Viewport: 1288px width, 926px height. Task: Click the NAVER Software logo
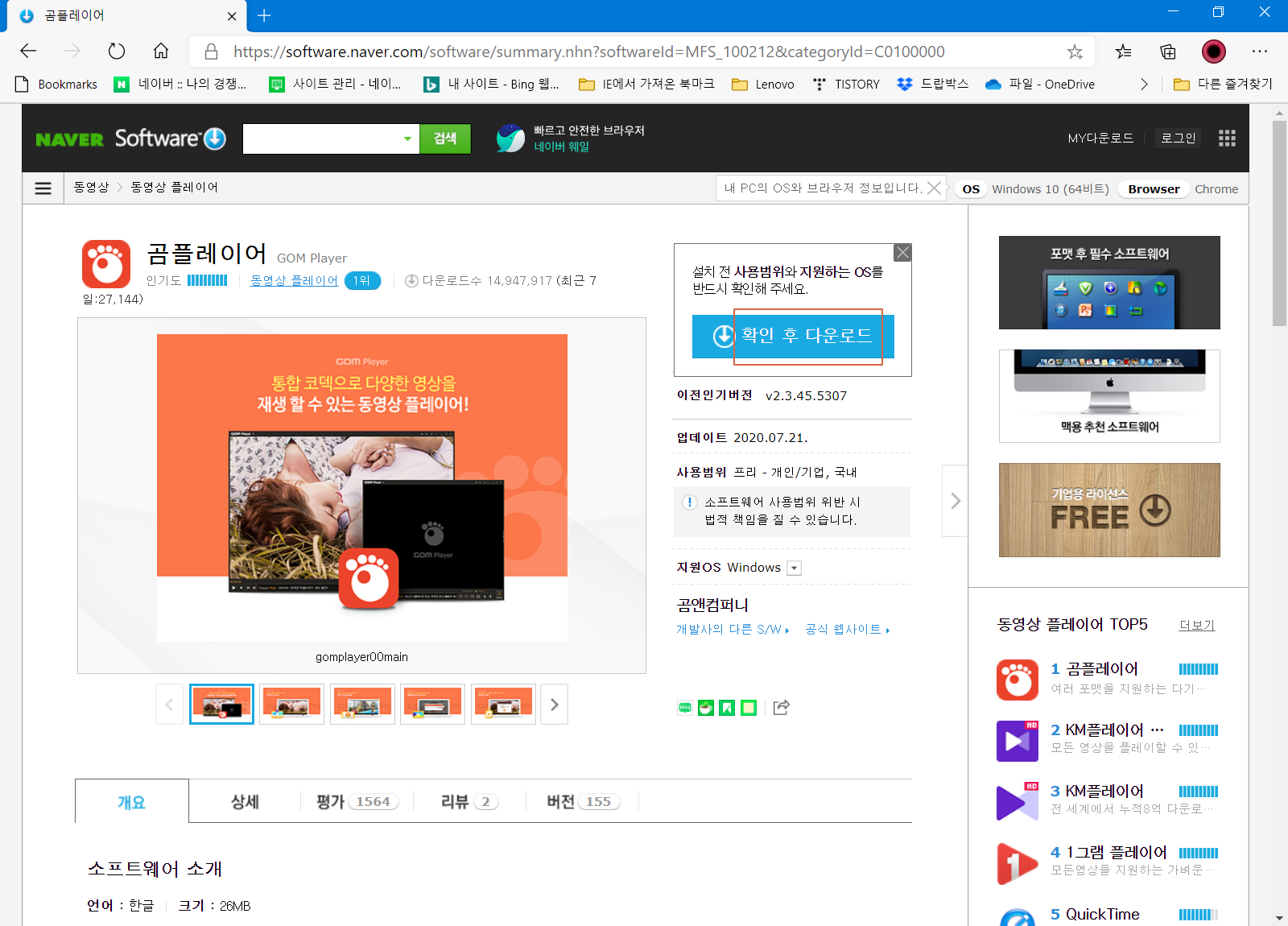click(130, 138)
